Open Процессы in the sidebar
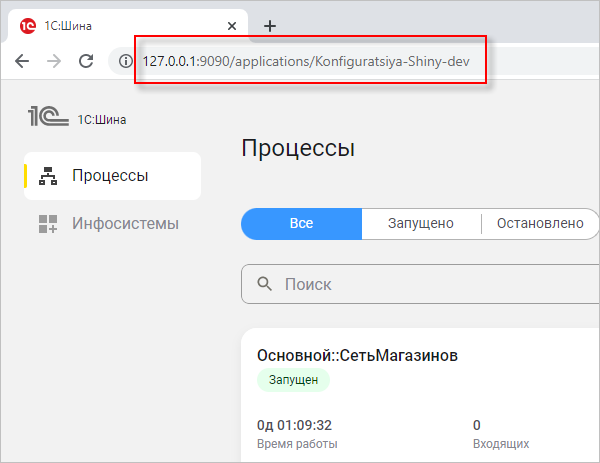The image size is (600, 463). point(112,176)
